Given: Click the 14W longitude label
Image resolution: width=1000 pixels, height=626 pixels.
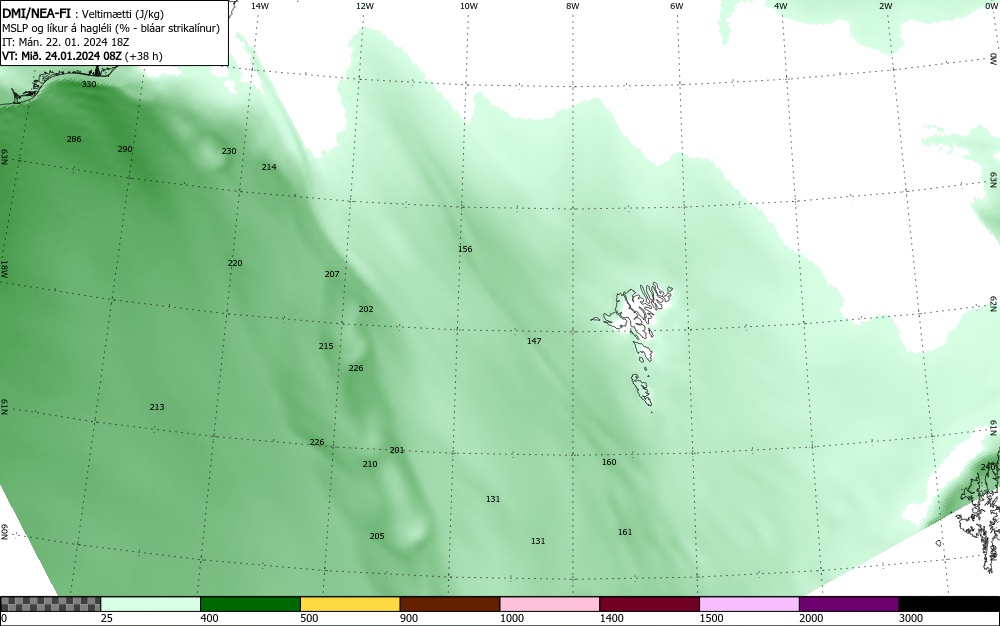Looking at the screenshot, I should pos(260,6).
